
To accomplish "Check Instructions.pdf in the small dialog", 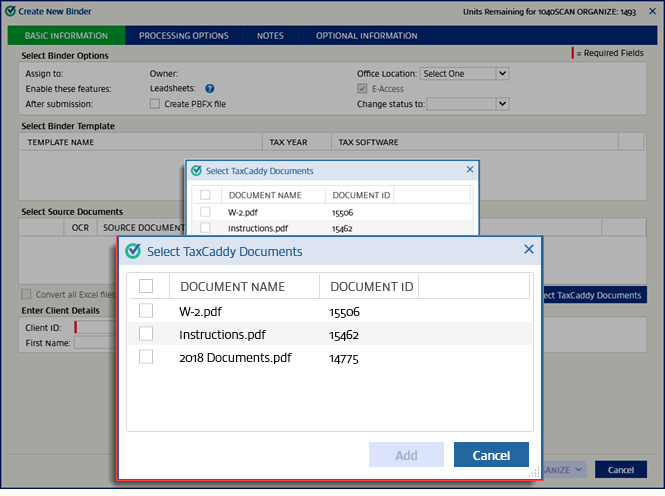I will point(205,228).
